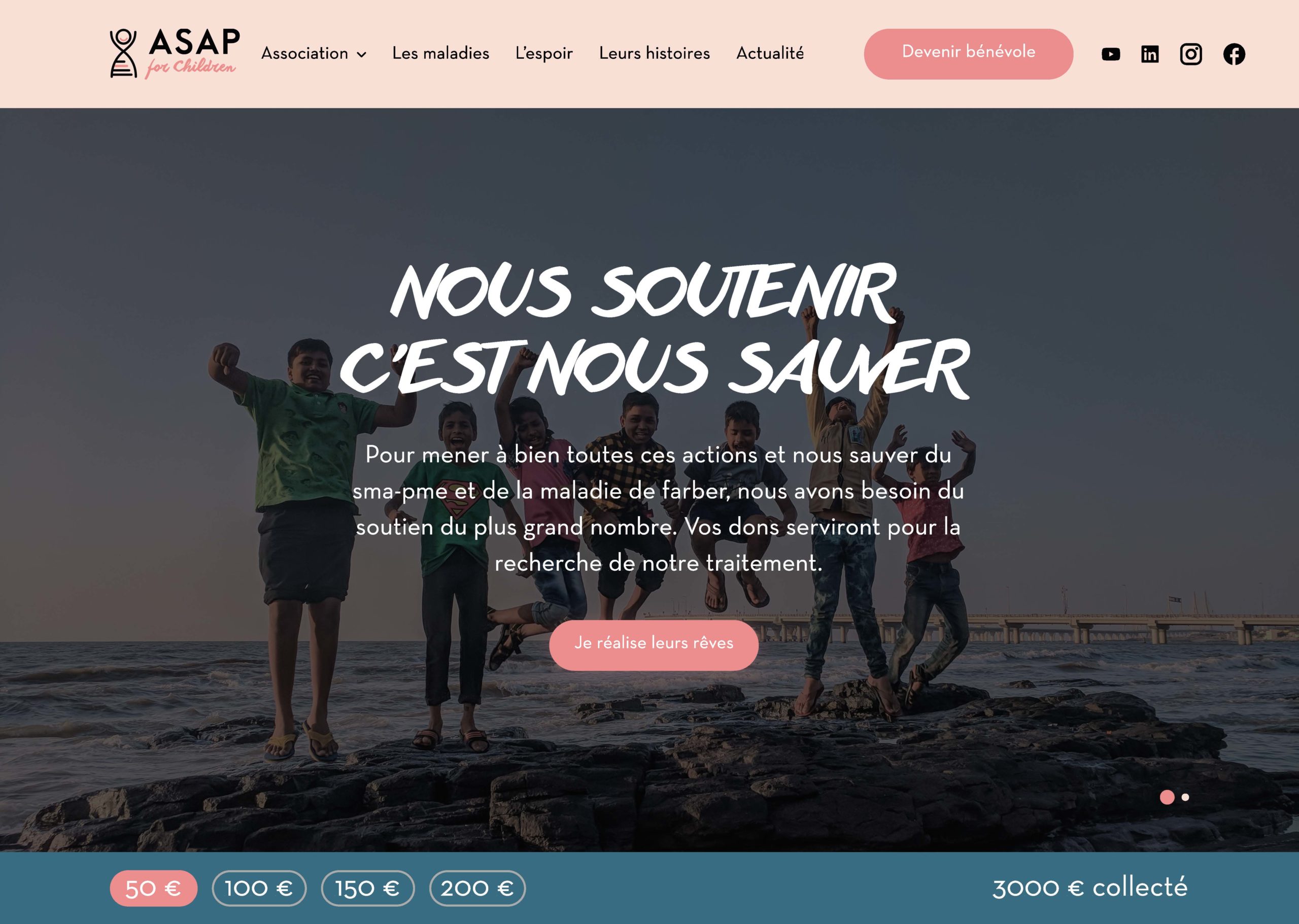Open the YouTube channel icon
The height and width of the screenshot is (924, 1299).
tap(1111, 54)
